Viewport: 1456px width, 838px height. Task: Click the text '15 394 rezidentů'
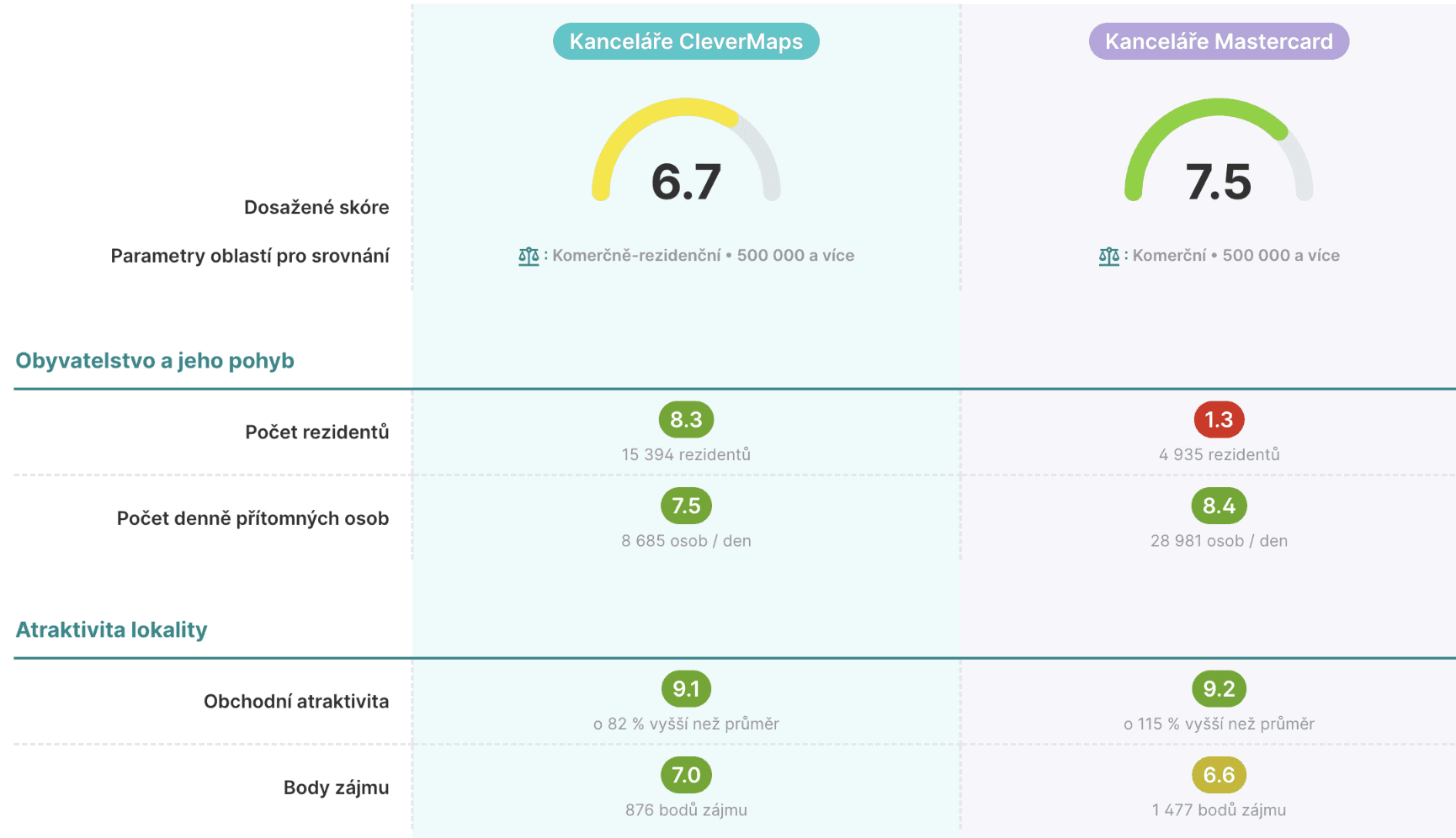coord(686,454)
